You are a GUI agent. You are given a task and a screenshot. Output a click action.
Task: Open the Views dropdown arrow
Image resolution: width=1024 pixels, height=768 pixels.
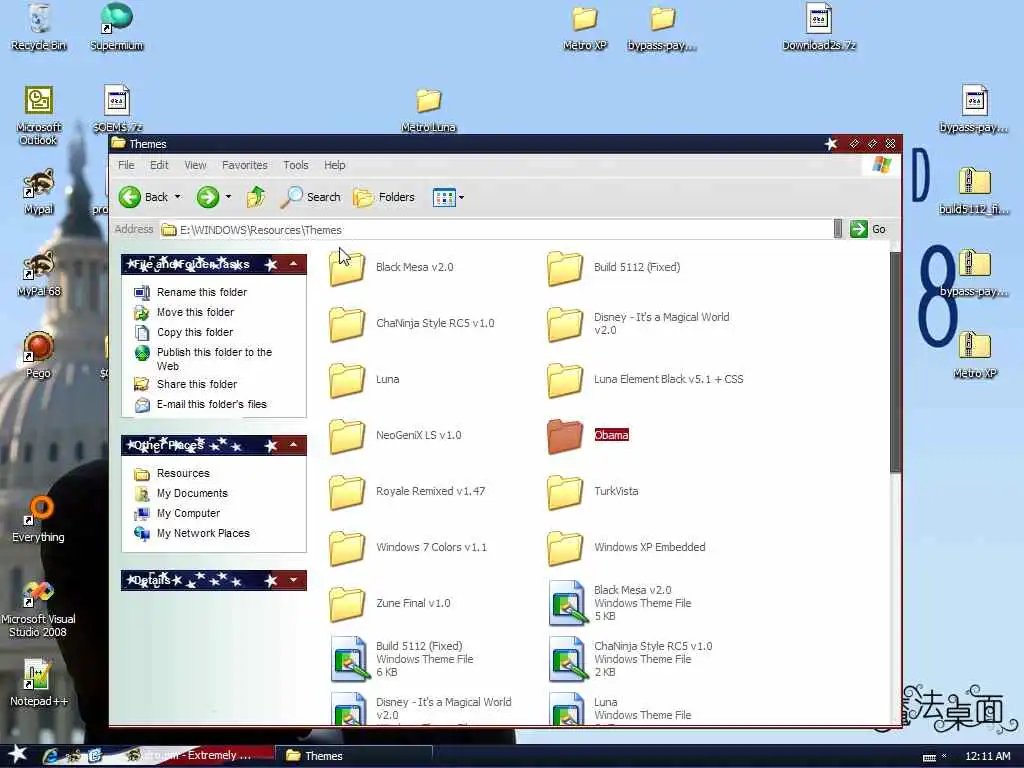[462, 197]
